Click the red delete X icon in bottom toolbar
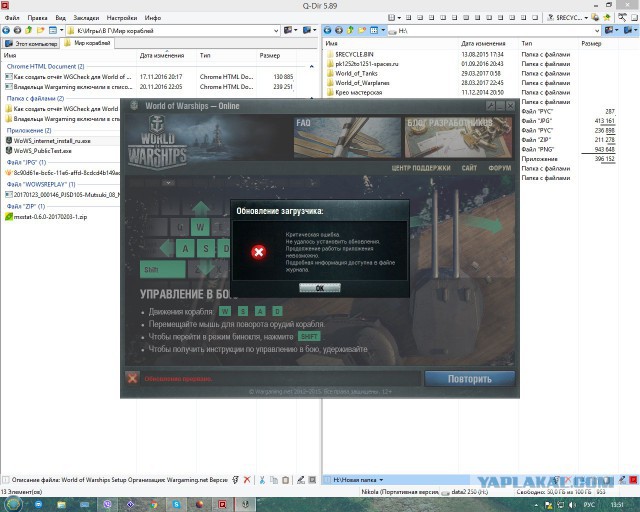The image size is (640, 512). pyautogui.click(x=247, y=480)
